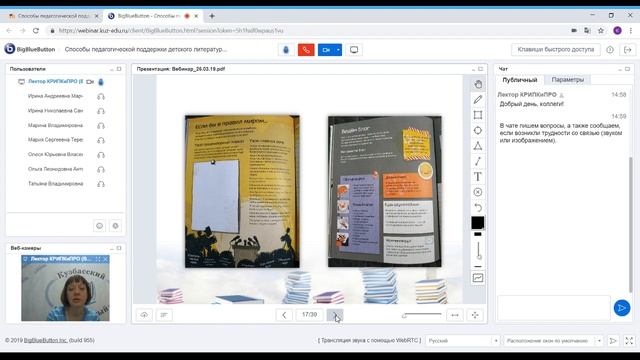Select user Татьяна Владимировна in list
The height and width of the screenshot is (360, 640).
56,184
